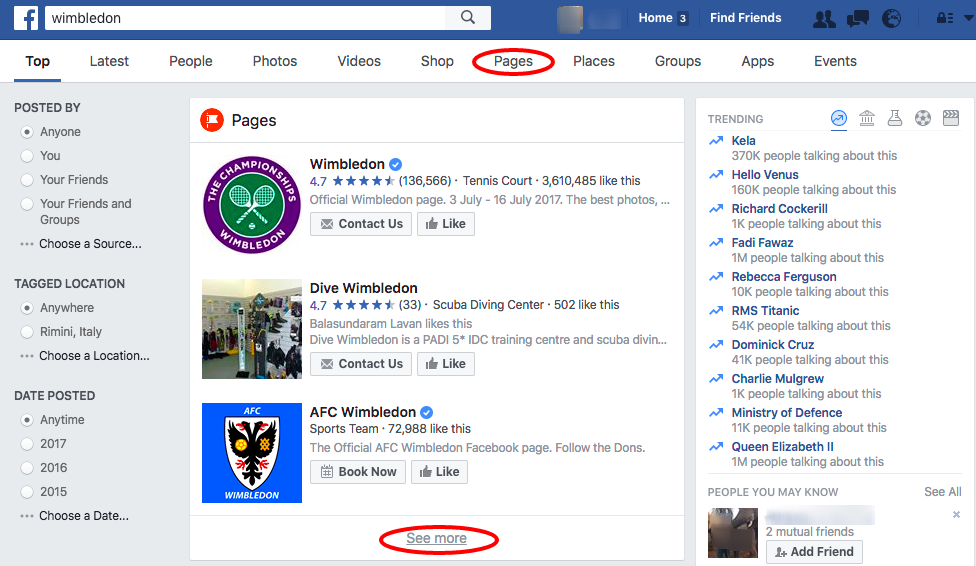Switch to the Pages tab
The image size is (976, 566).
coord(513,61)
